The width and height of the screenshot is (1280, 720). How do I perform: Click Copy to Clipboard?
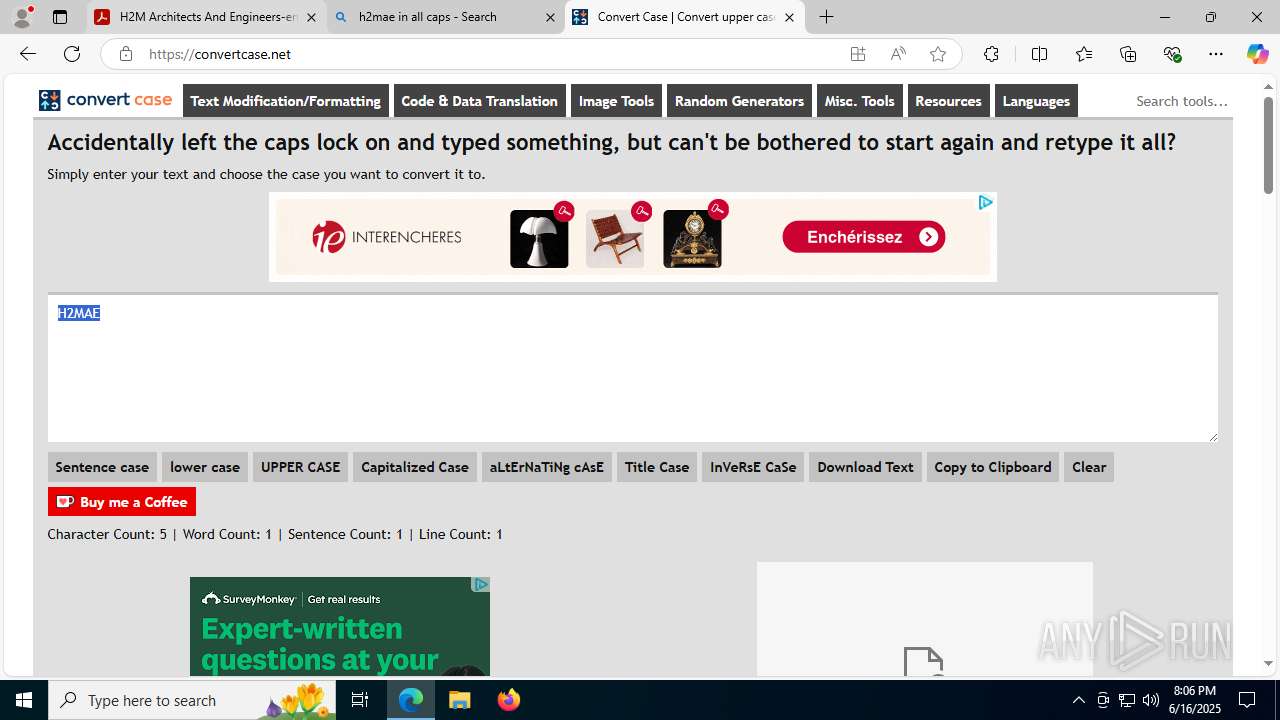pos(993,467)
